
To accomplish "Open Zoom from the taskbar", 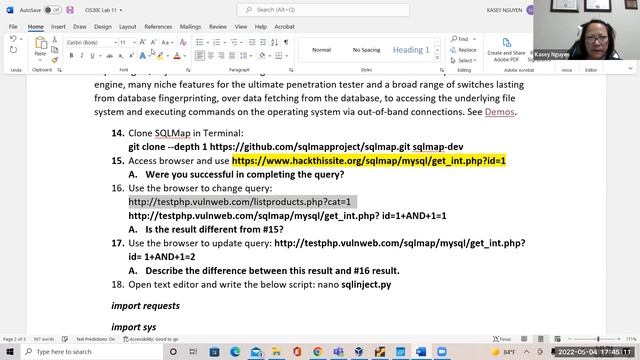I will point(442,351).
